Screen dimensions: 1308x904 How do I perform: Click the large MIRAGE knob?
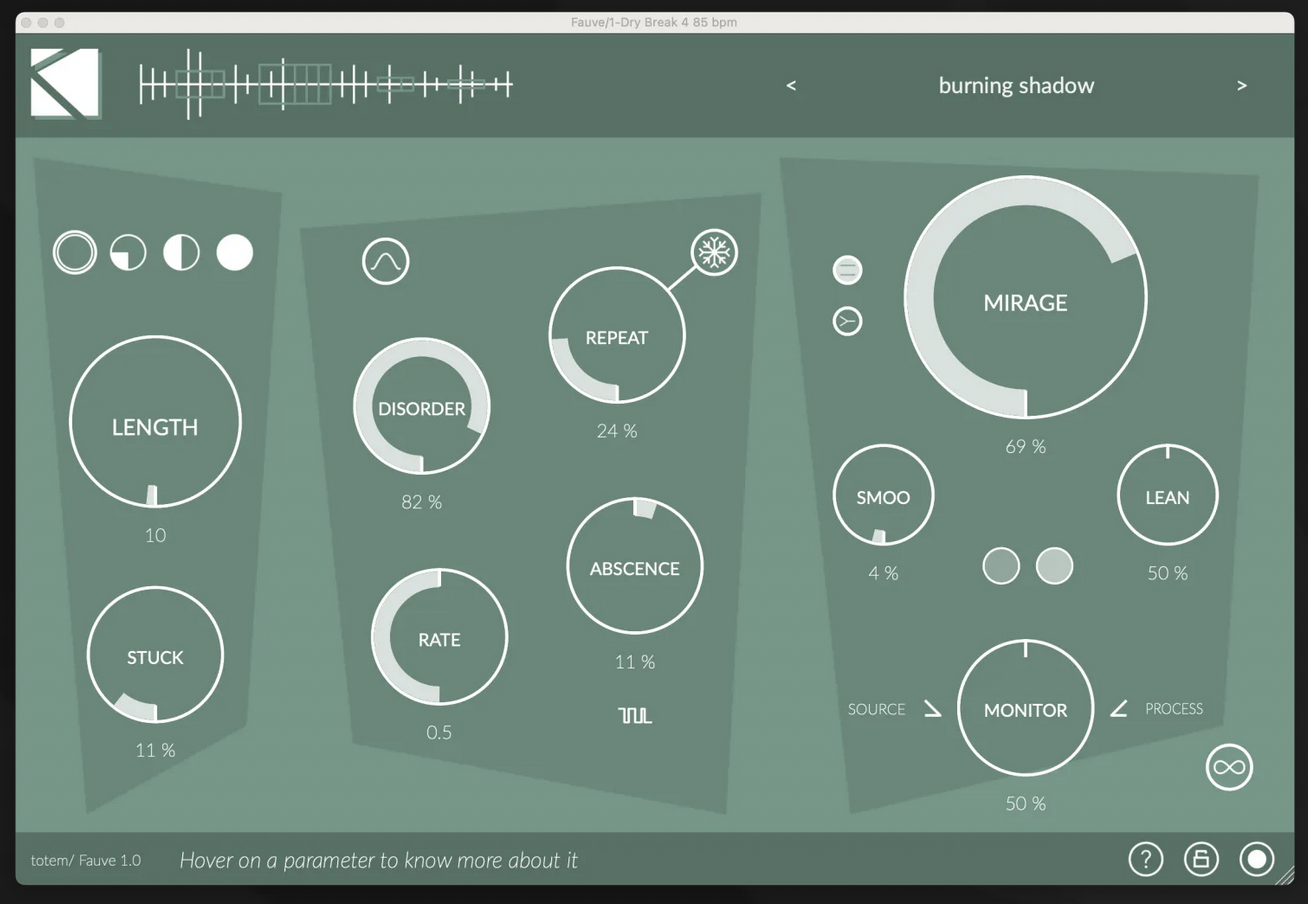[x=1026, y=297]
